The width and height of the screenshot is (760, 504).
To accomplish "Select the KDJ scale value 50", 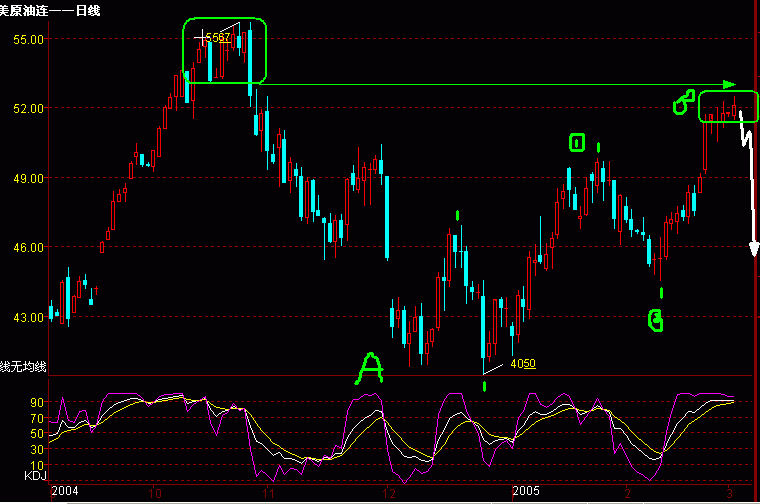I will tap(37, 434).
